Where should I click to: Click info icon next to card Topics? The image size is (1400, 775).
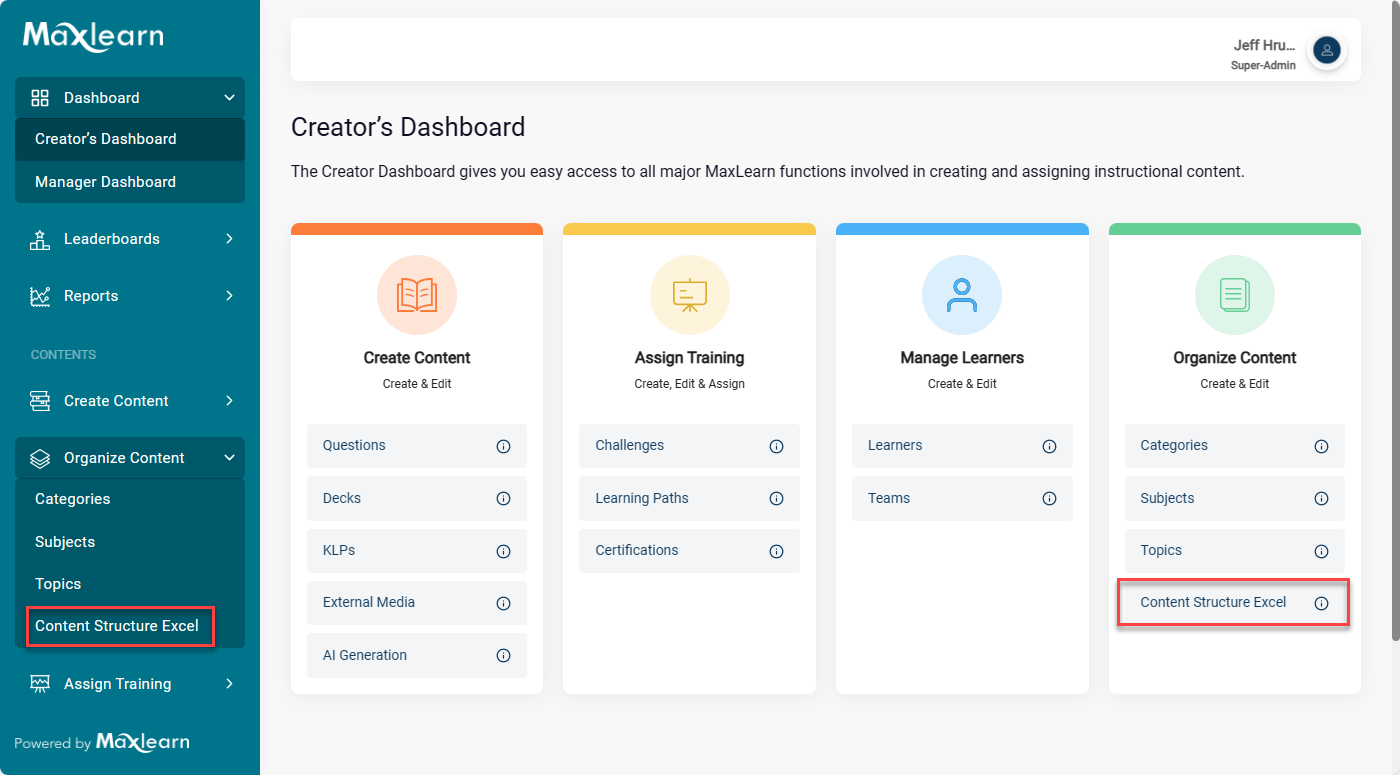point(1321,551)
